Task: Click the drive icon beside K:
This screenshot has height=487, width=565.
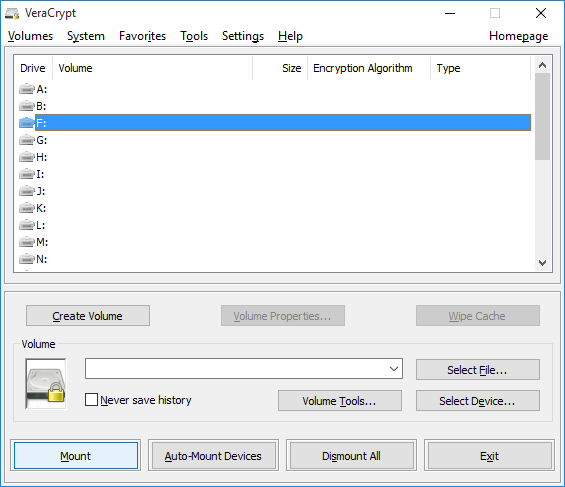Action: tap(27, 208)
